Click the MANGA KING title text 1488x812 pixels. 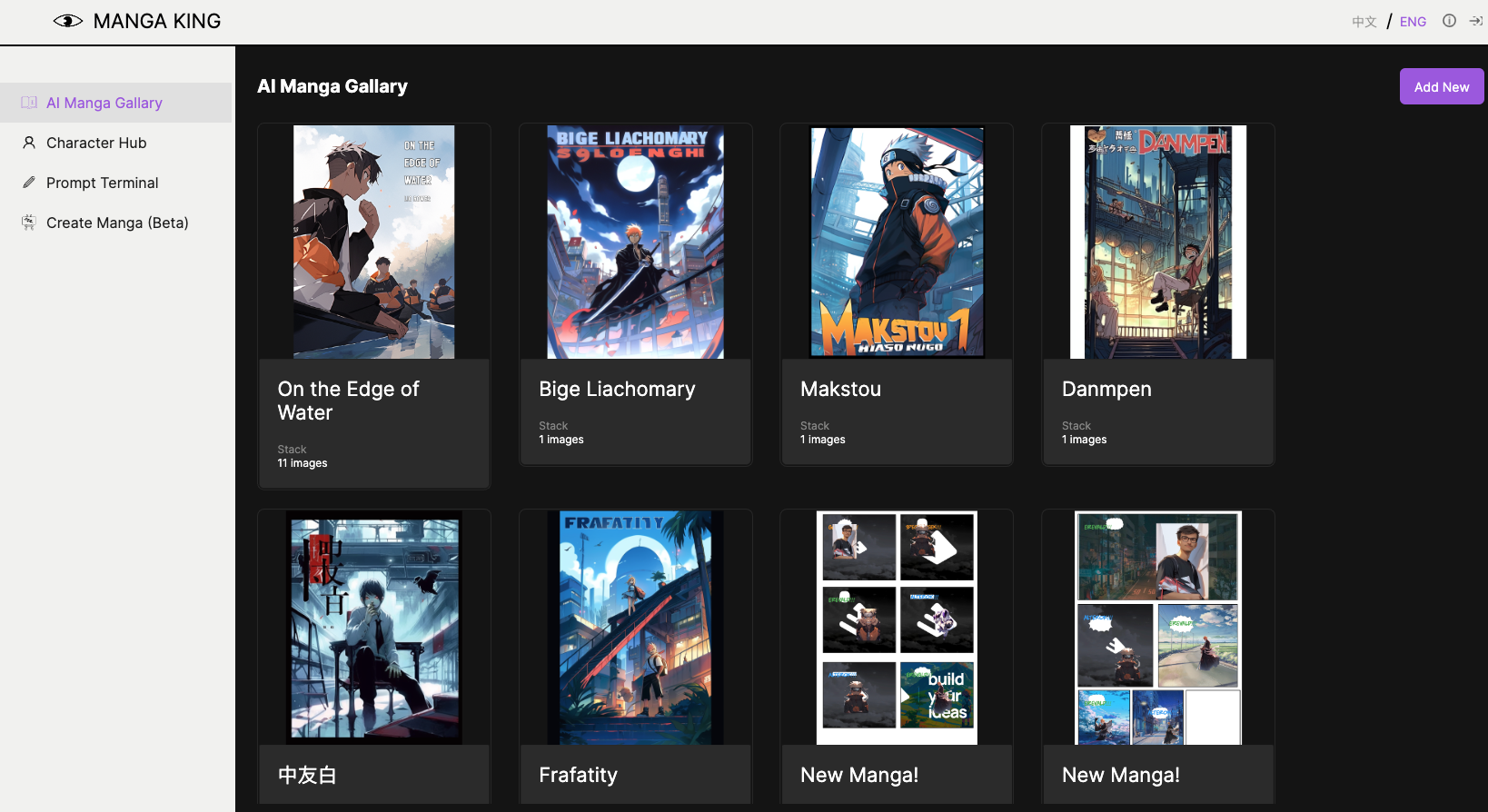tap(157, 21)
